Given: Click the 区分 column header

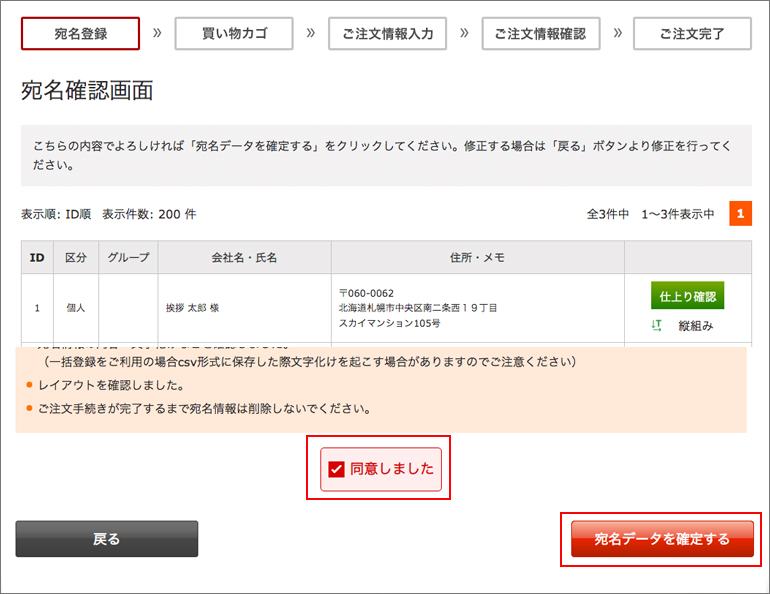Looking at the screenshot, I should pyautogui.click(x=76, y=257).
